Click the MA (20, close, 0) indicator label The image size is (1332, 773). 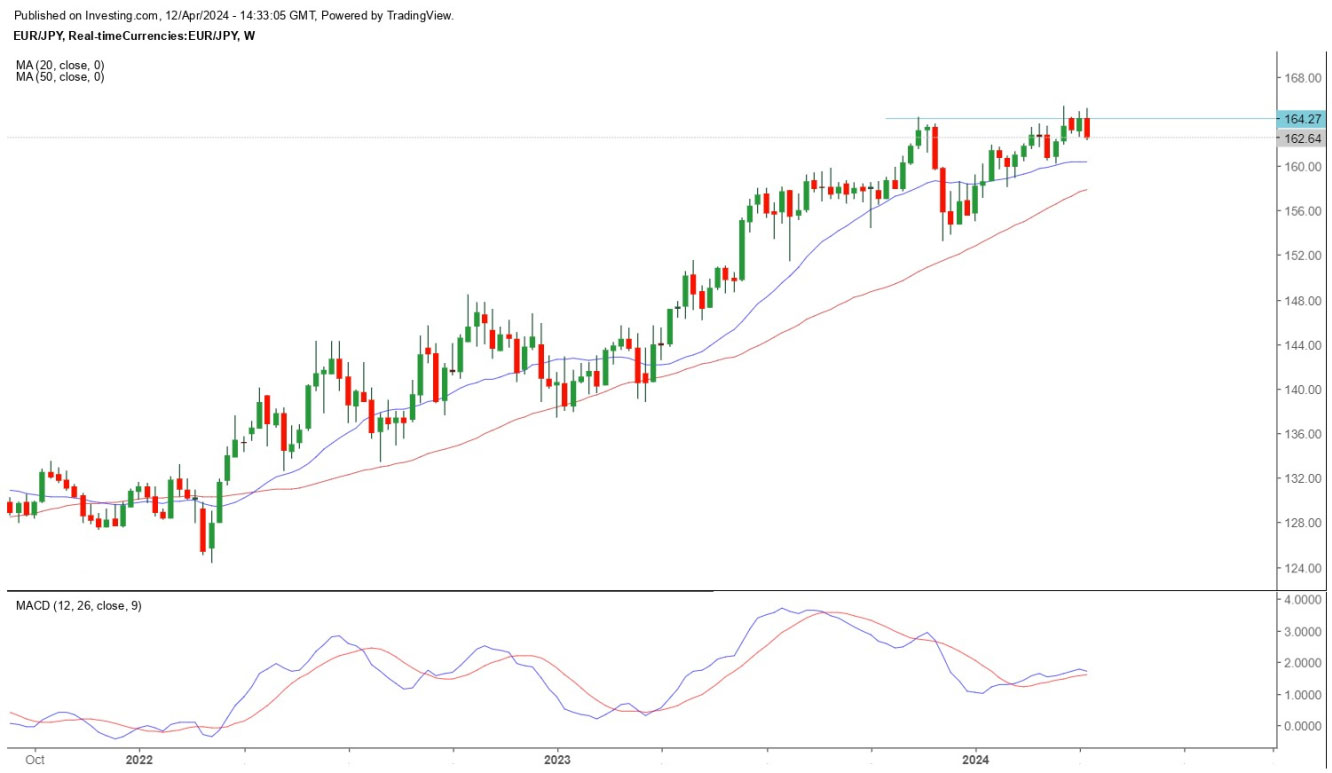(60, 65)
